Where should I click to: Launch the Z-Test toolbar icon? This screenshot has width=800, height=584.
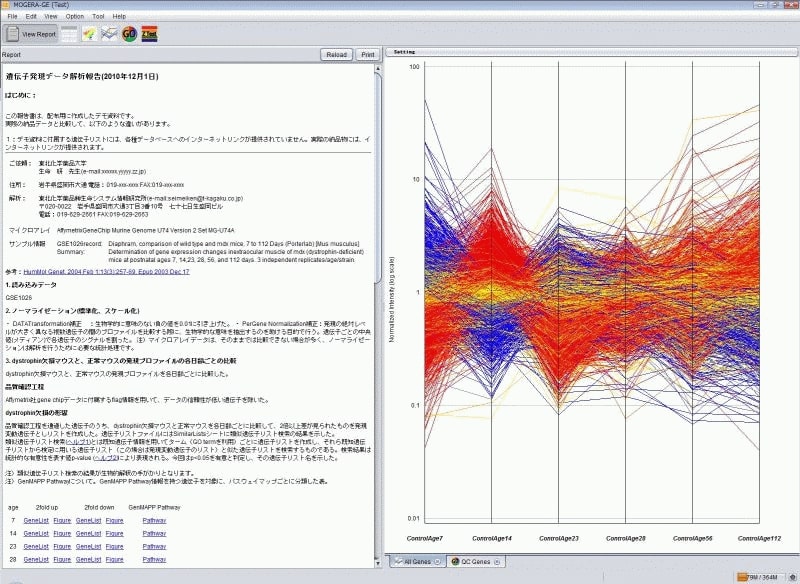point(148,34)
